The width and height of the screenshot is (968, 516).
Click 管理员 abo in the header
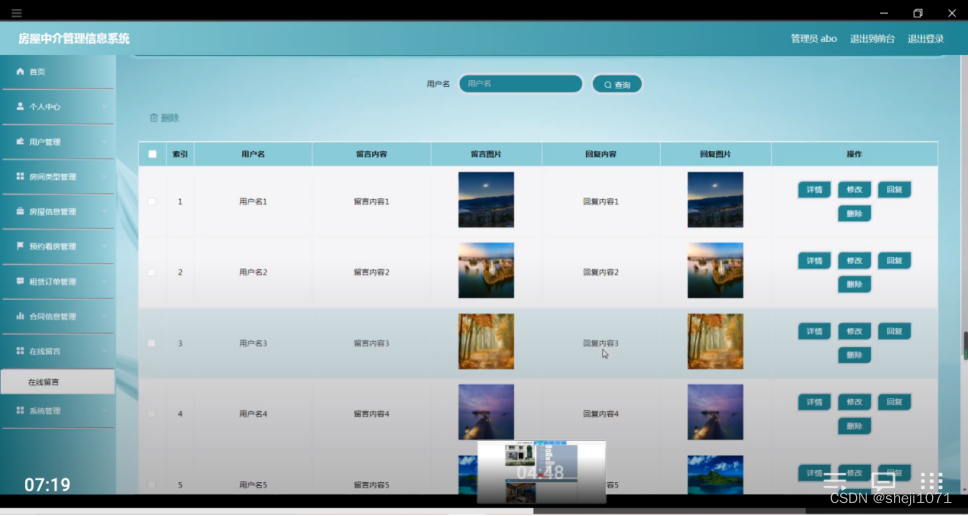814,39
